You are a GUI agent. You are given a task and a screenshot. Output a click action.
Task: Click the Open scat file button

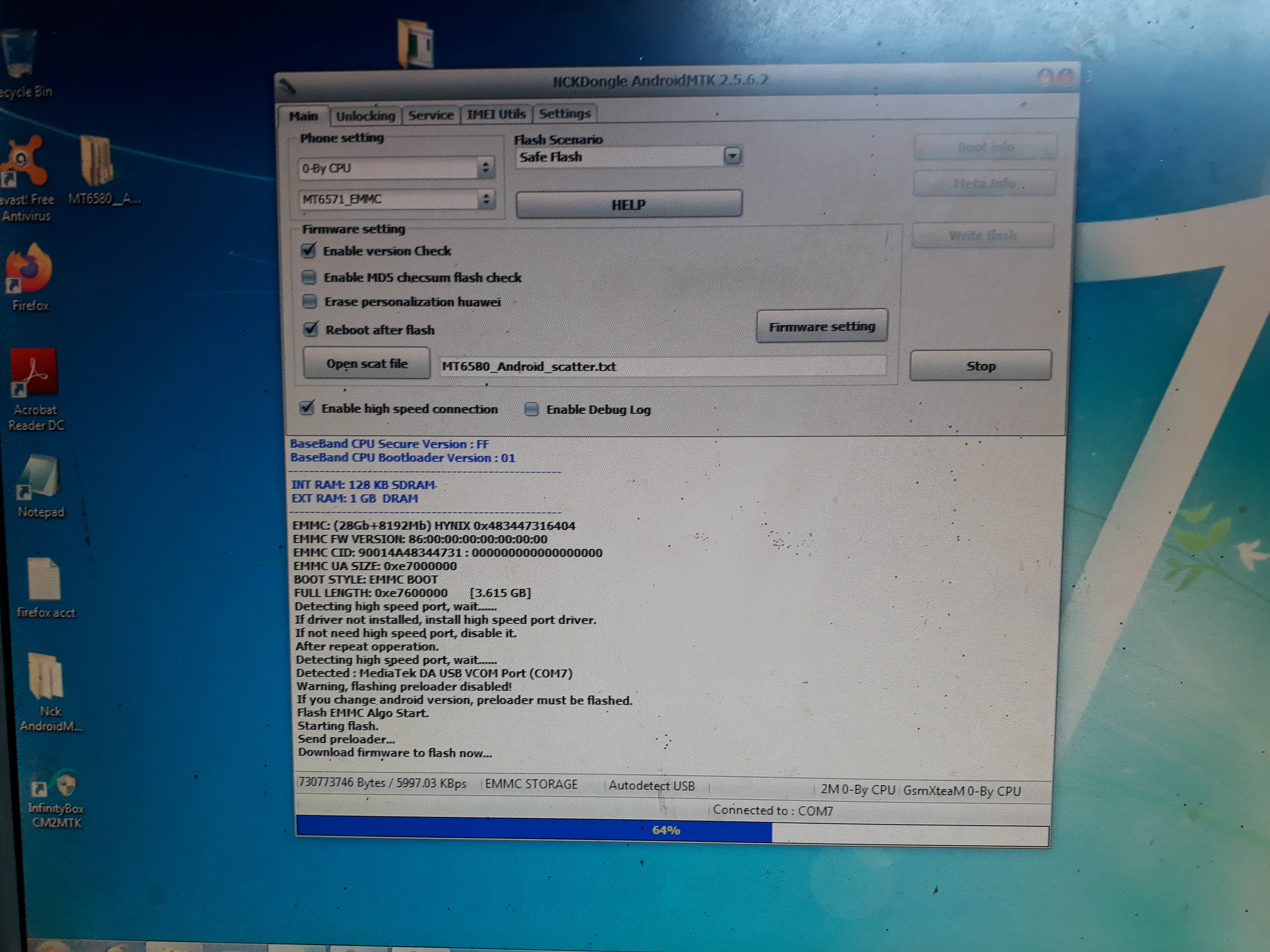point(366,364)
